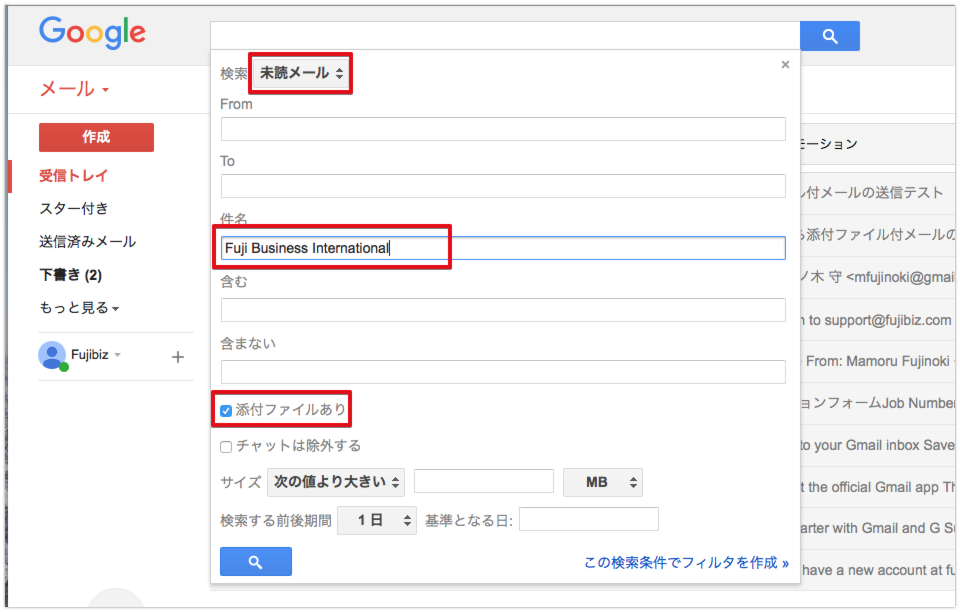Open the スター付き folder
The image size is (960, 612).
click(x=73, y=209)
